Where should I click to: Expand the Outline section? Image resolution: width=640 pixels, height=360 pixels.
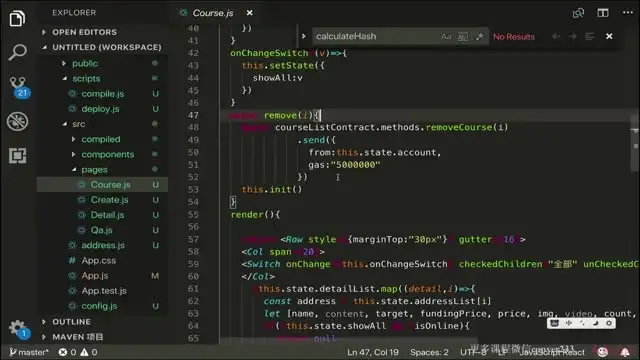(71, 322)
